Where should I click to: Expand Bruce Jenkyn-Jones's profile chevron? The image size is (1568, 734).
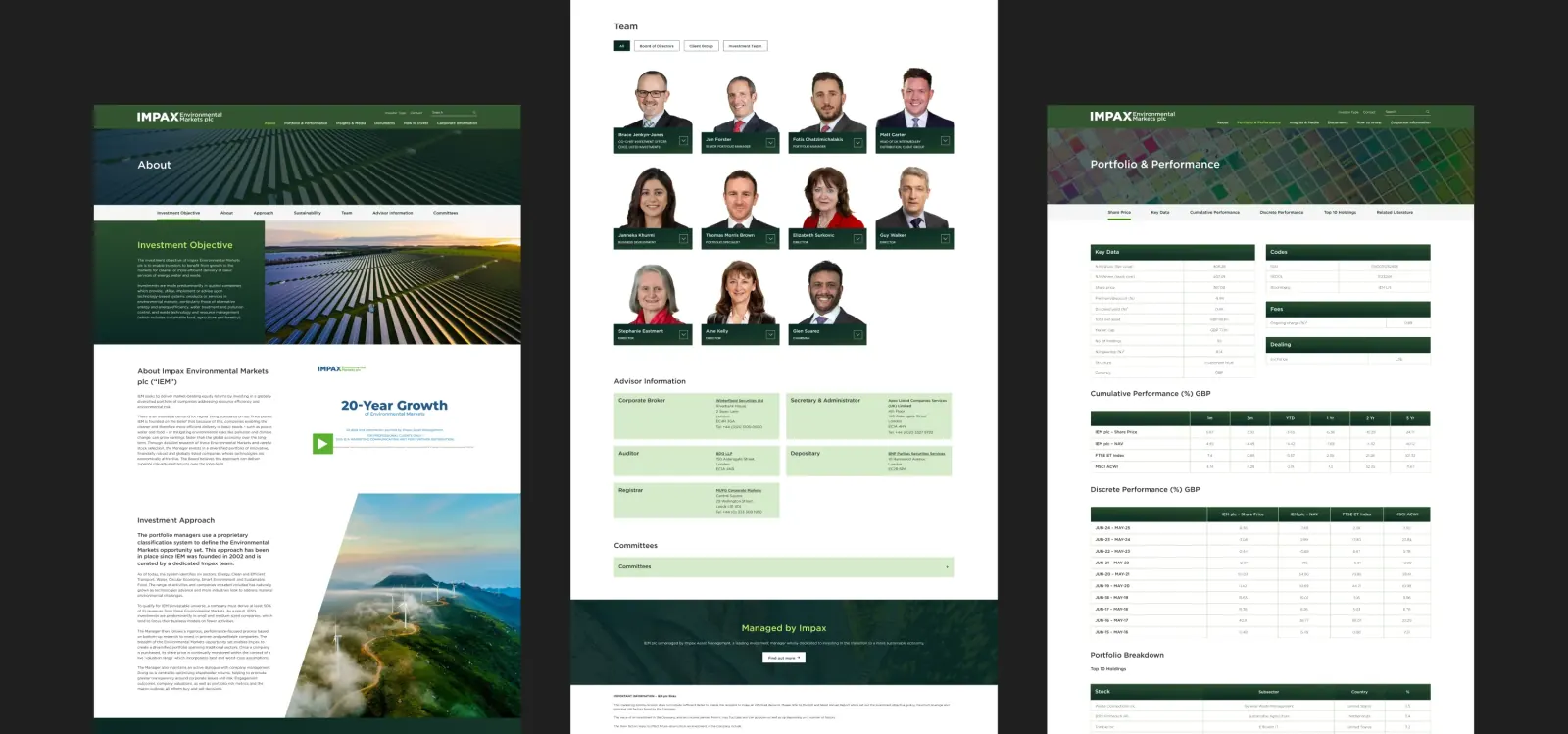click(x=683, y=143)
